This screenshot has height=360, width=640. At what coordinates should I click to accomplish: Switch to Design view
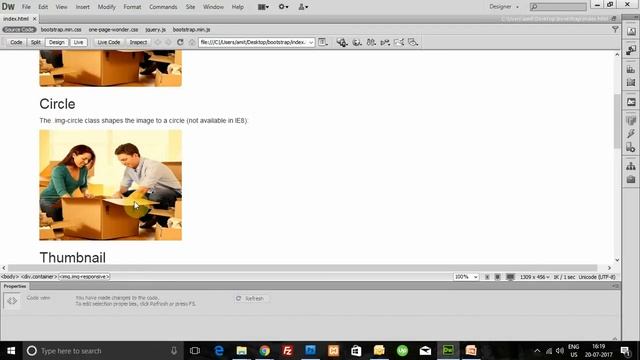(56, 42)
